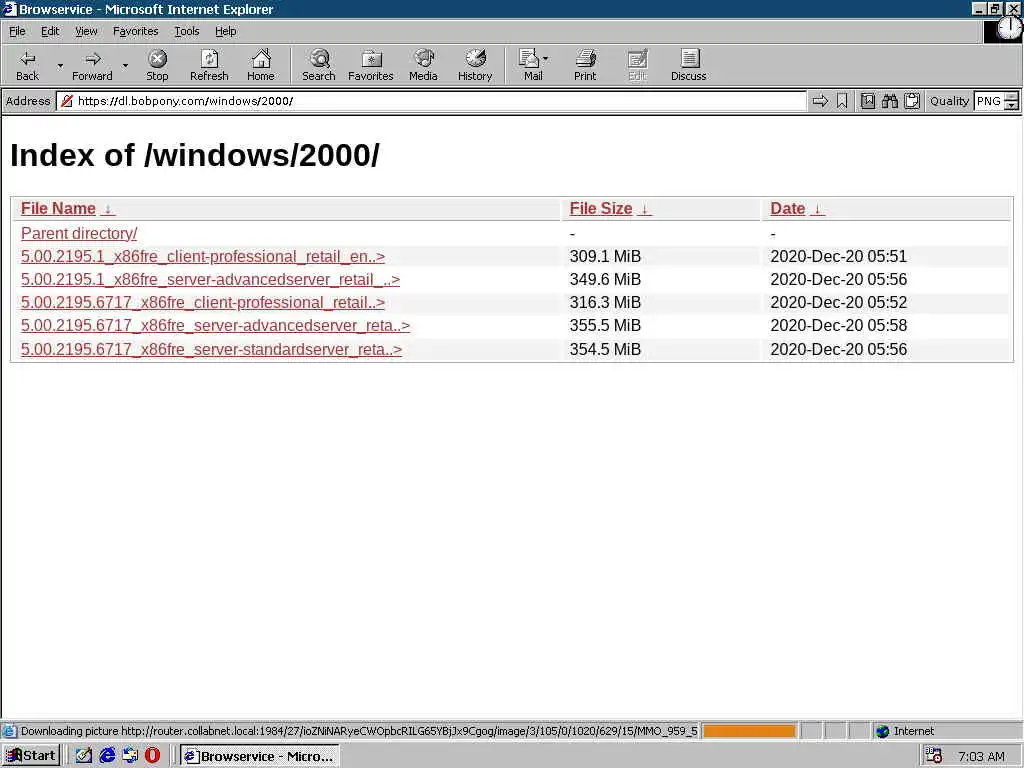Click the binoculars find icon
Image resolution: width=1024 pixels, height=768 pixels.
[x=889, y=101]
